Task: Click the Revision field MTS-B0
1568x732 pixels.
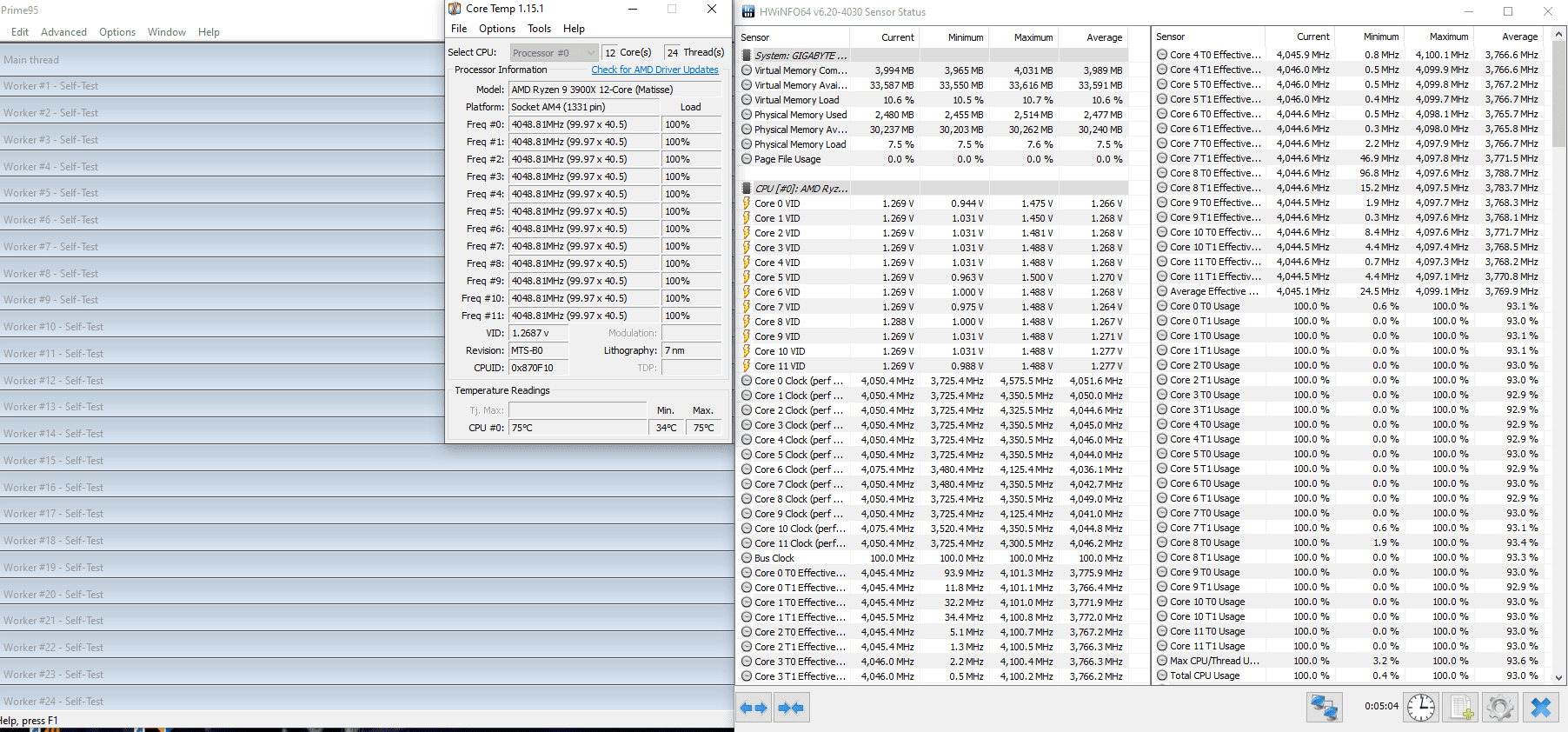Action: [x=539, y=350]
